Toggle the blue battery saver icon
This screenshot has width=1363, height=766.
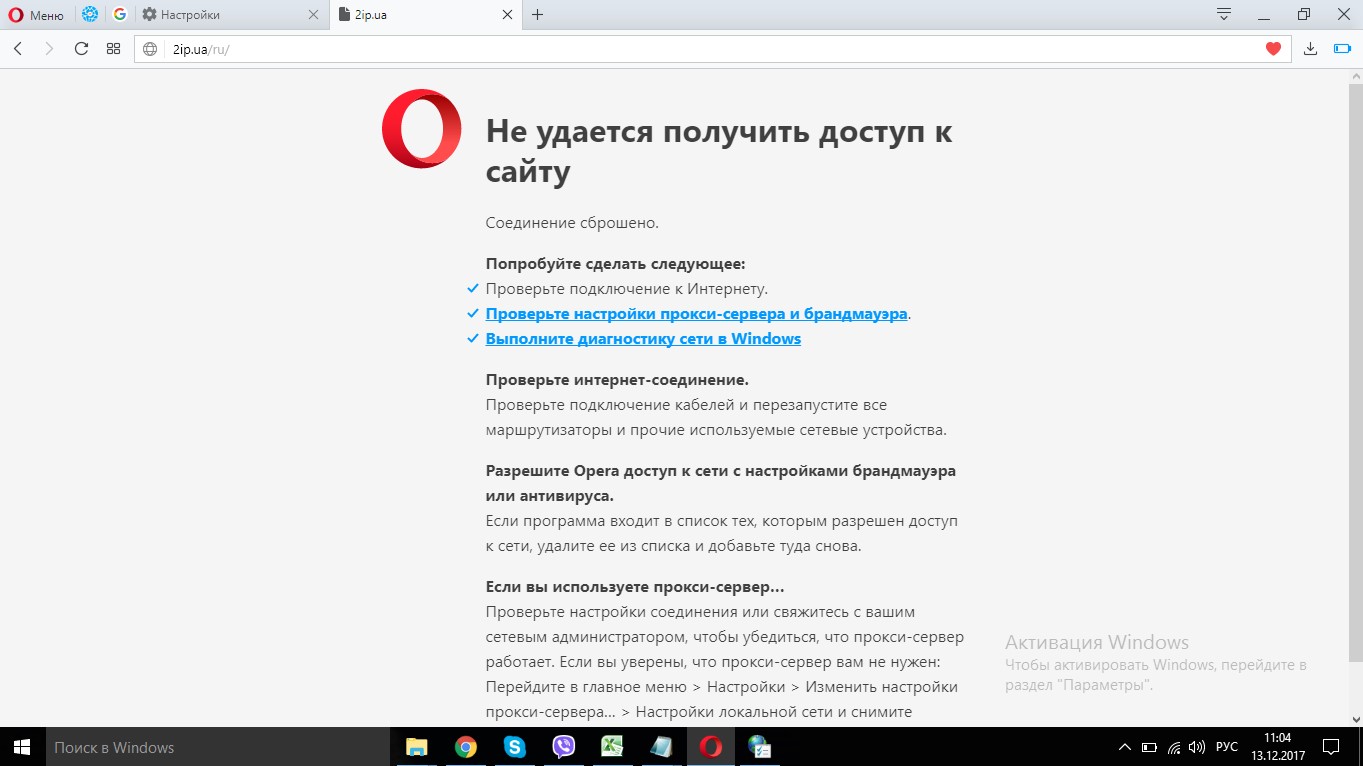point(1342,48)
